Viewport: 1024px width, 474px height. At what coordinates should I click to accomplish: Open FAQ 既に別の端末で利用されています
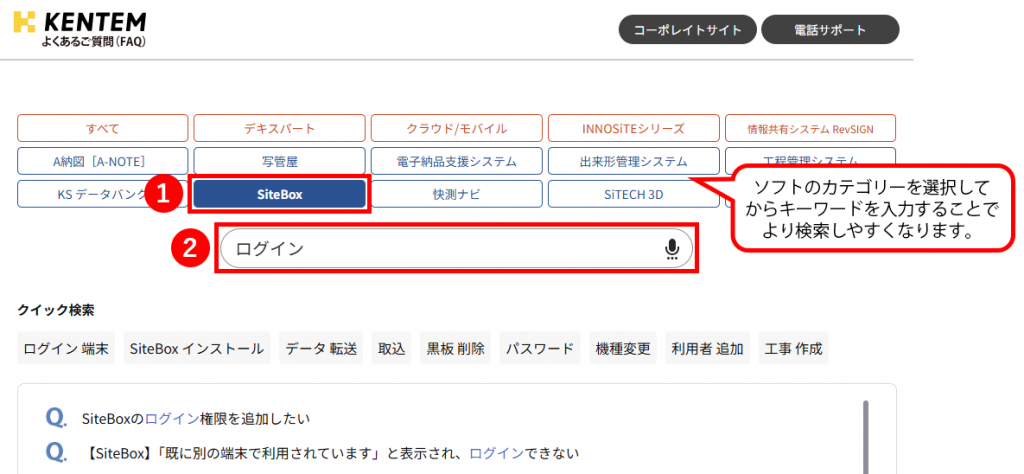pyautogui.click(x=331, y=452)
